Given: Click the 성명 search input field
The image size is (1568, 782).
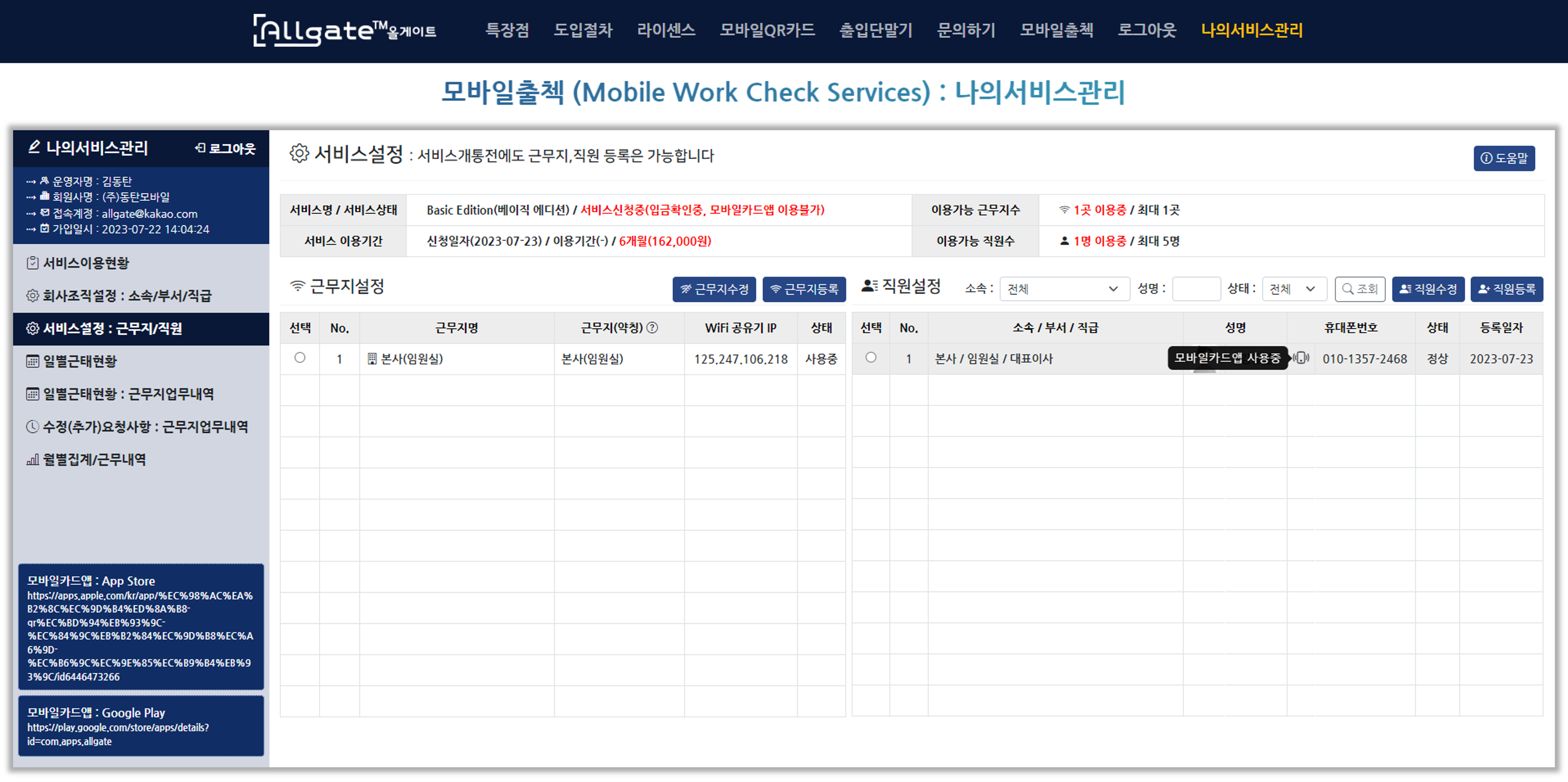Looking at the screenshot, I should tap(1196, 289).
